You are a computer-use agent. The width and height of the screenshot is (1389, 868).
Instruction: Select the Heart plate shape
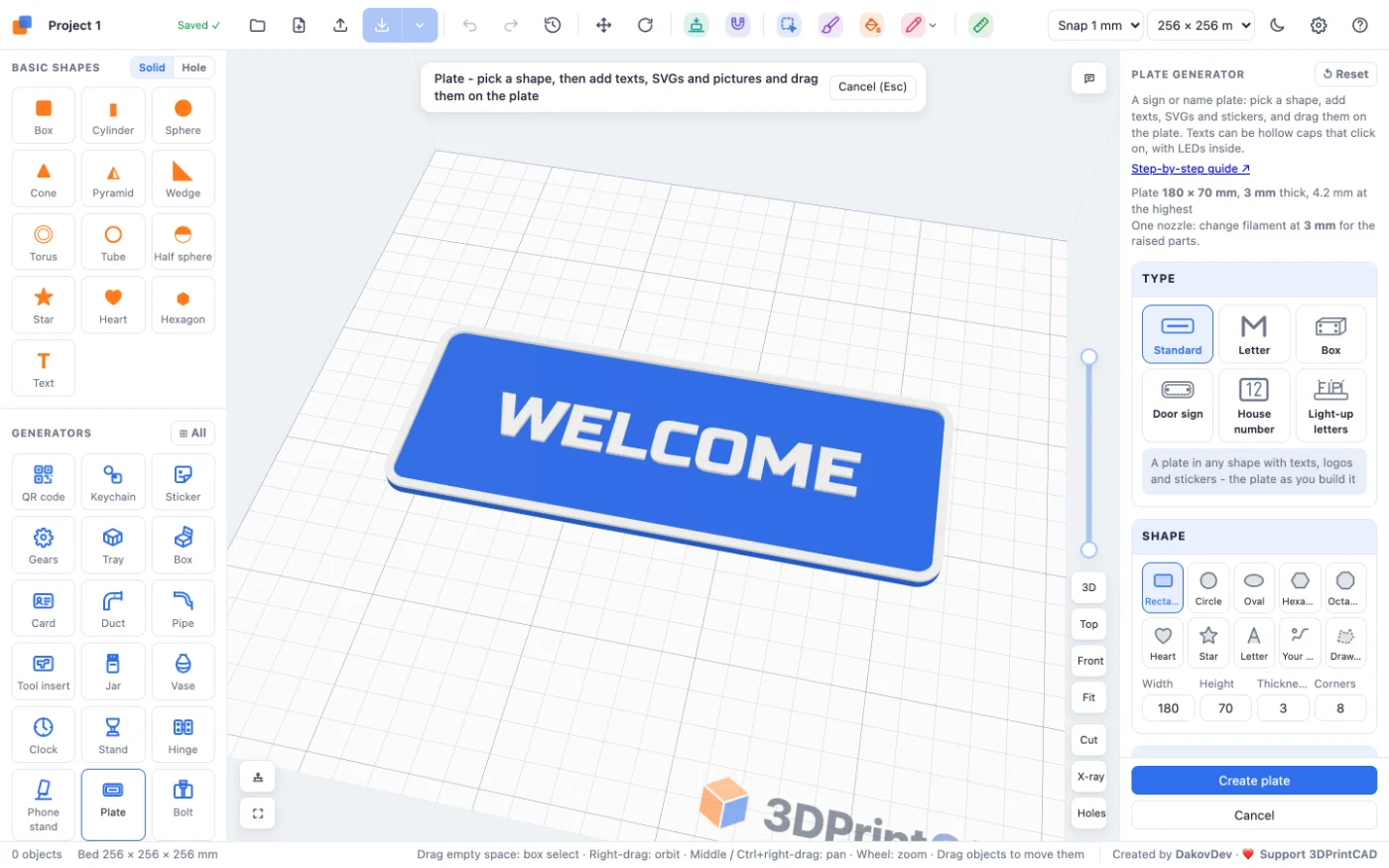1163,642
